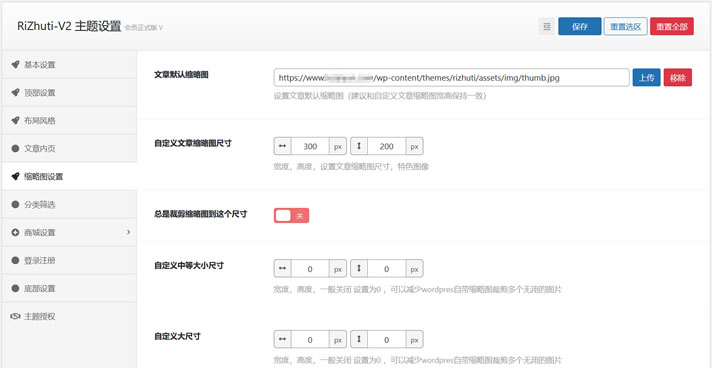This screenshot has width=712, height=368.
Task: Click the circle icon beside 分类筛选
Action: pos(15,205)
